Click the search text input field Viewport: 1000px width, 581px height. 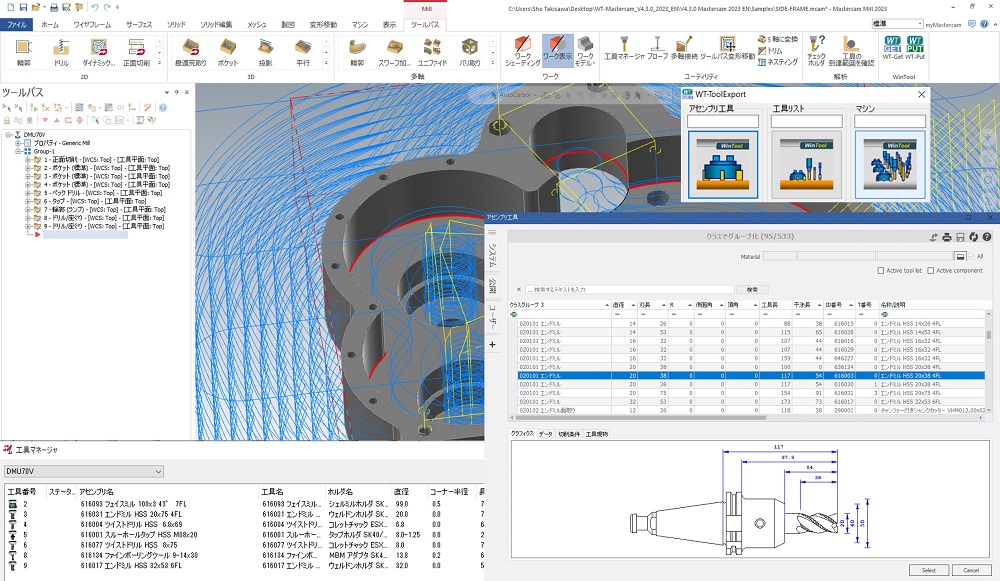[x=630, y=289]
